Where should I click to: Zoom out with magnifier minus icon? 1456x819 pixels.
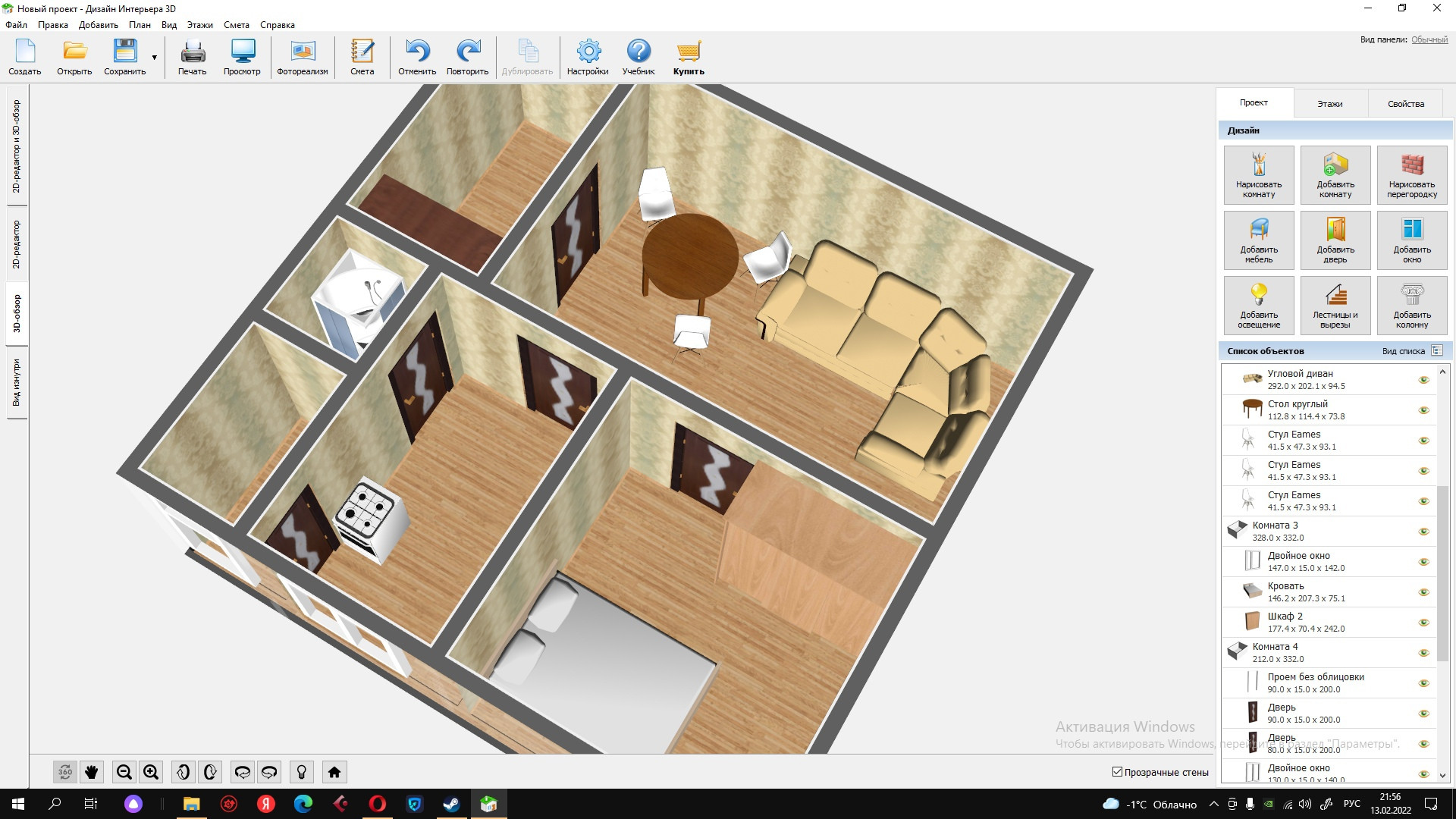click(x=124, y=772)
